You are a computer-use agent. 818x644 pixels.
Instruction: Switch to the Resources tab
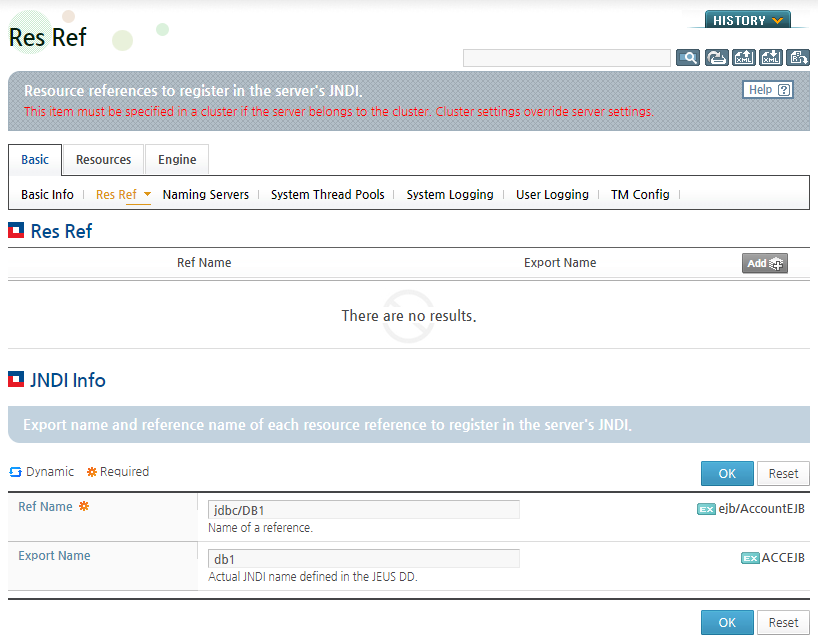point(103,160)
